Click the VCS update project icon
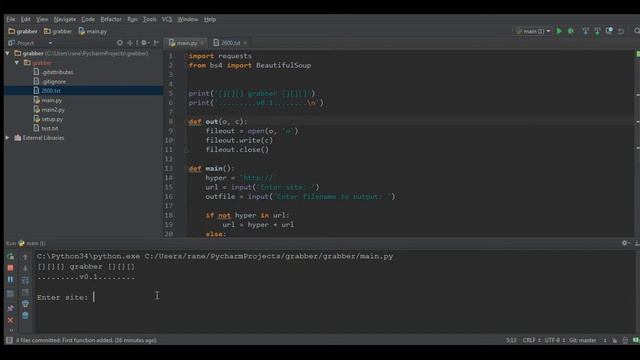This screenshot has height=360, width=640. 585,31
